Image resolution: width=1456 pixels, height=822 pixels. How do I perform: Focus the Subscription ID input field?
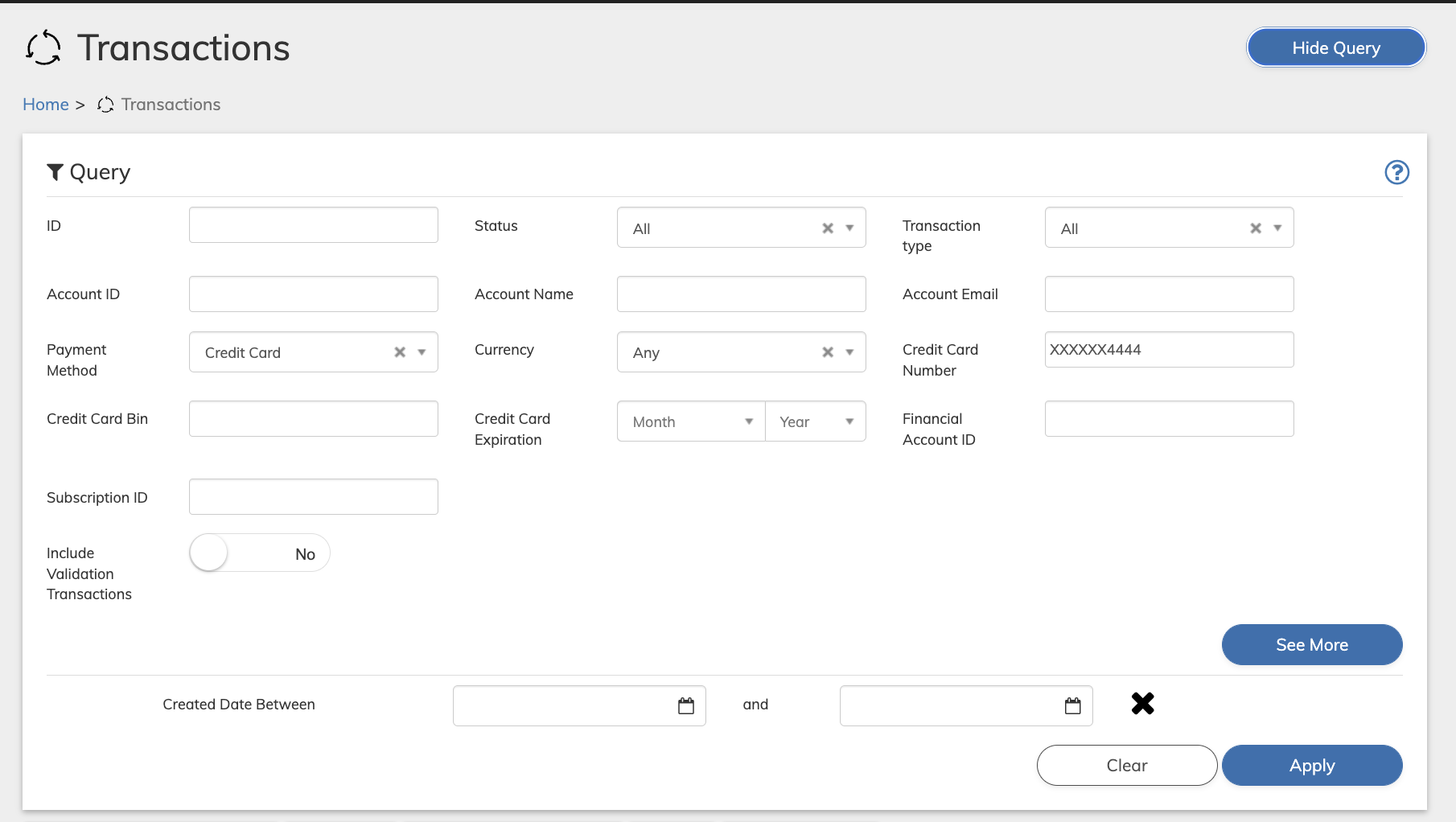pos(314,497)
